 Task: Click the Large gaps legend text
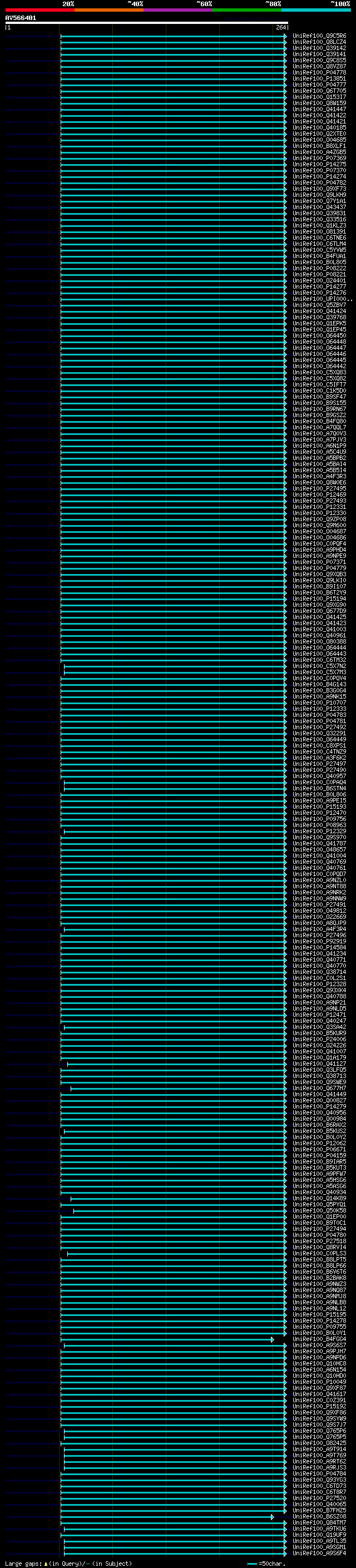pyautogui.click(x=68, y=1564)
